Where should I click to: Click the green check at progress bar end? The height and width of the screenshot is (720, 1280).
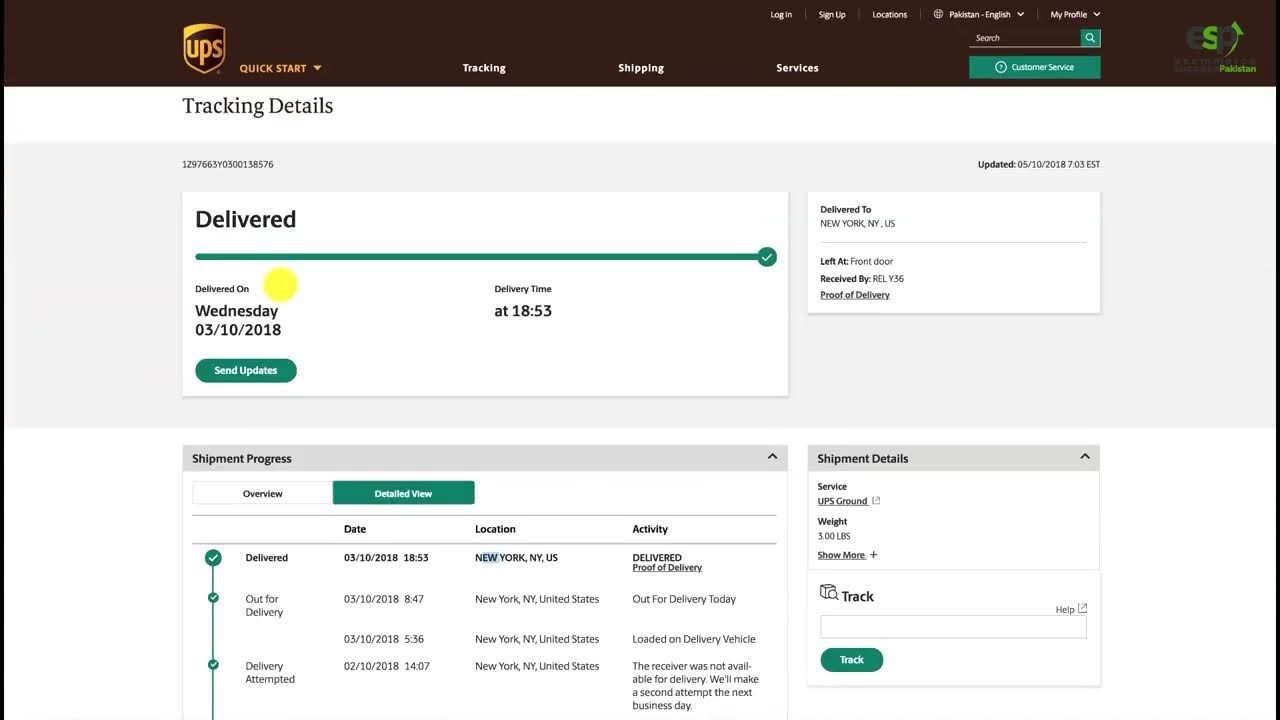click(767, 257)
